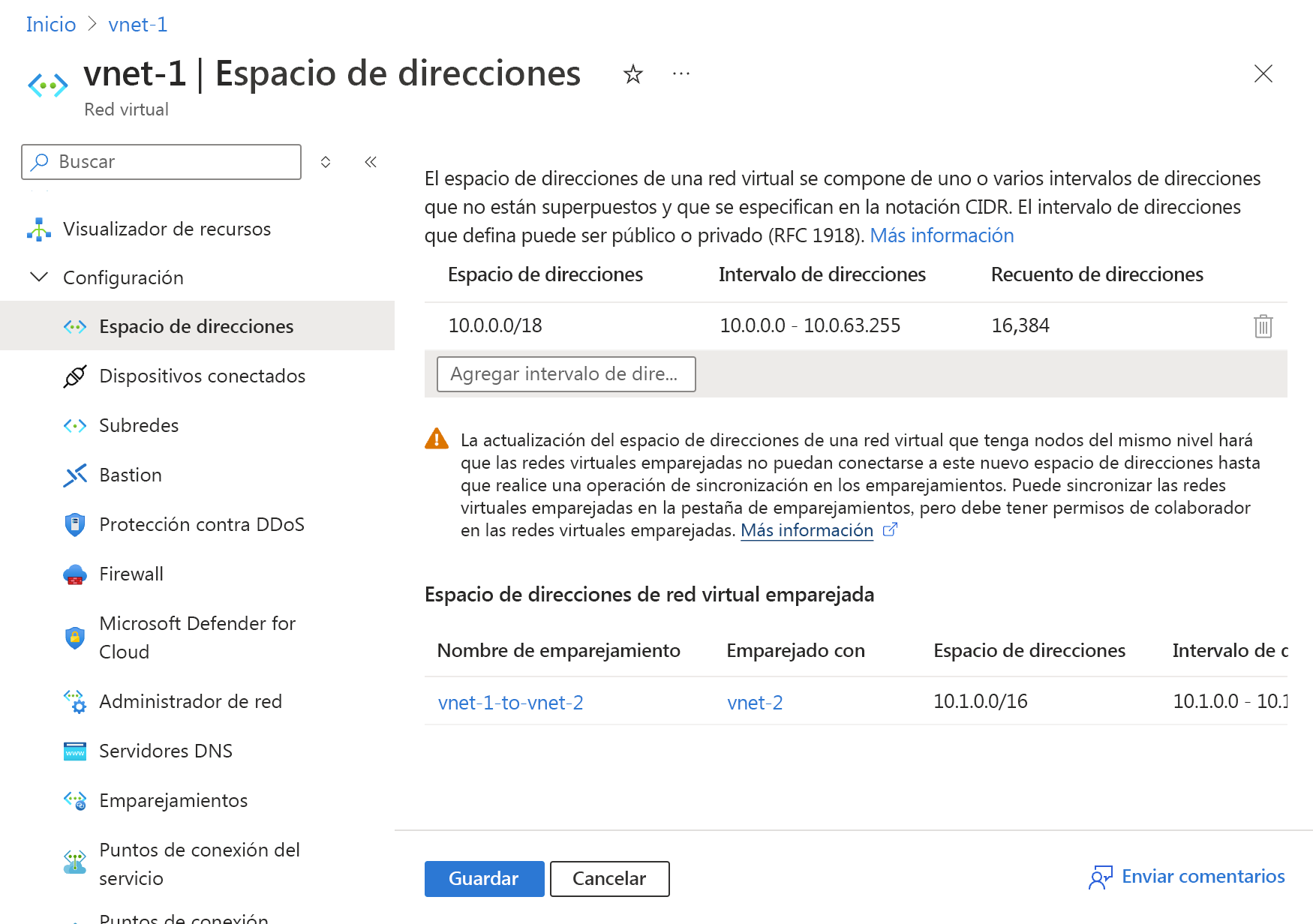Open the vnet-2 peered network
This screenshot has height=924, width=1313.
pos(754,702)
